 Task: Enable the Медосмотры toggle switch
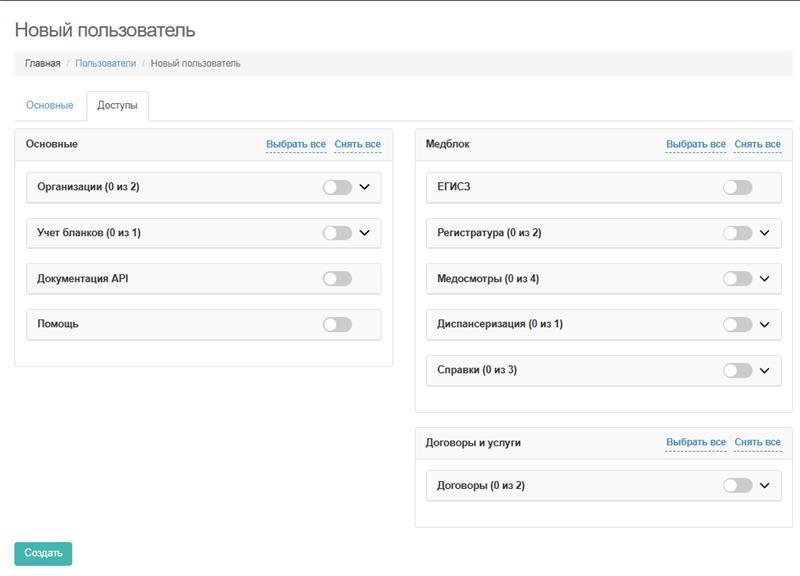point(737,279)
